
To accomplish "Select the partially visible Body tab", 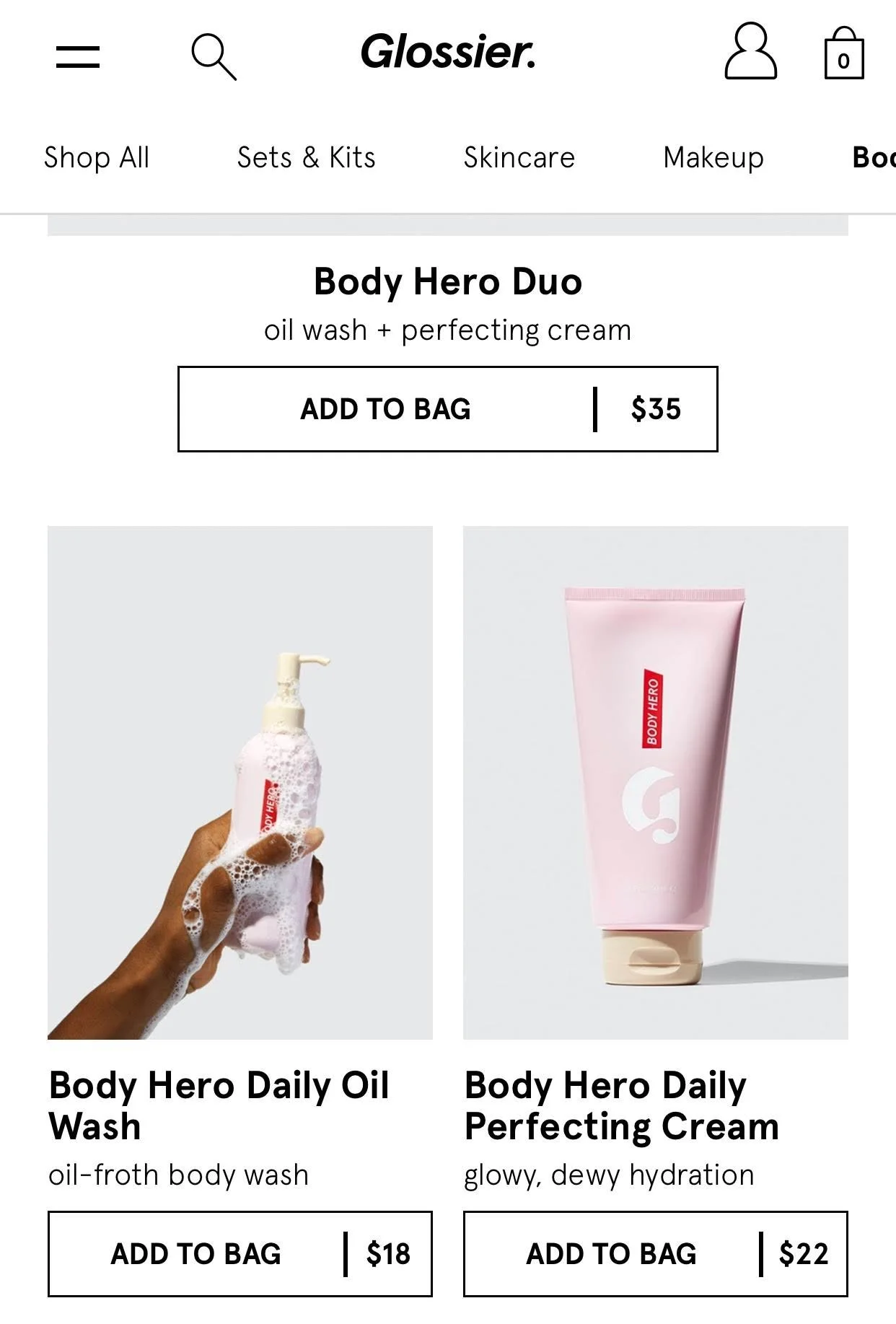I will [x=874, y=157].
